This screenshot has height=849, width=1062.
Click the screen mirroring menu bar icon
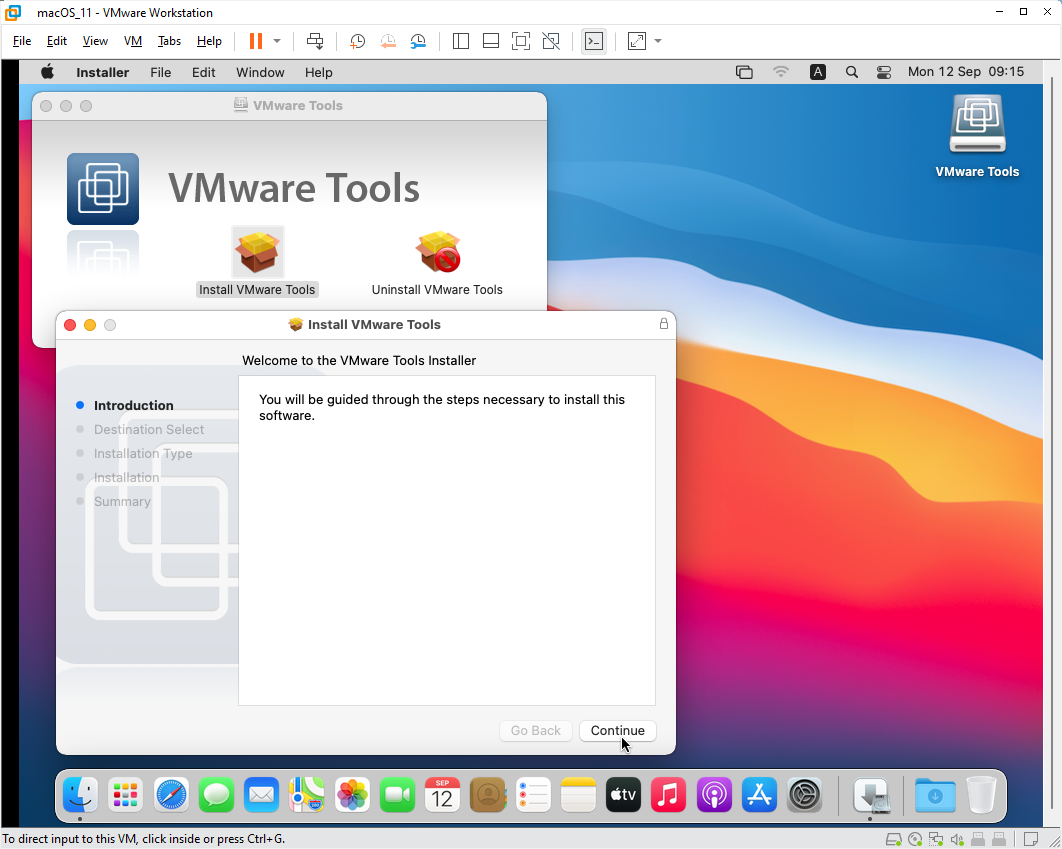coord(744,72)
